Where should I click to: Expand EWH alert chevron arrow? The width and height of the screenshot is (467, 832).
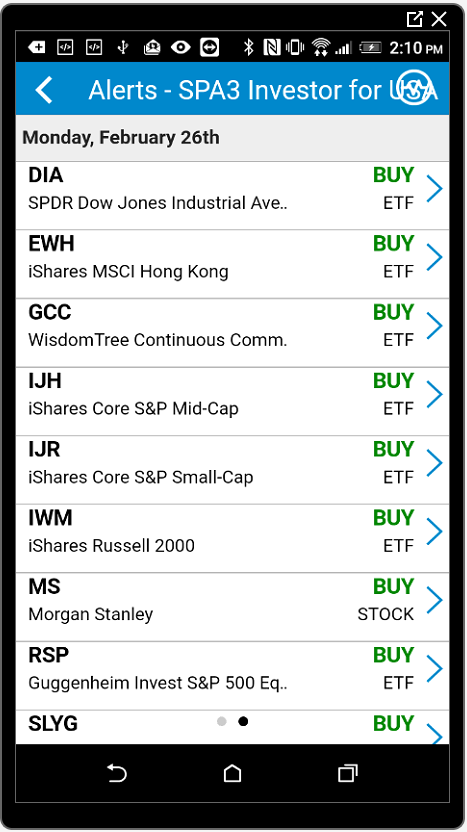(x=435, y=257)
